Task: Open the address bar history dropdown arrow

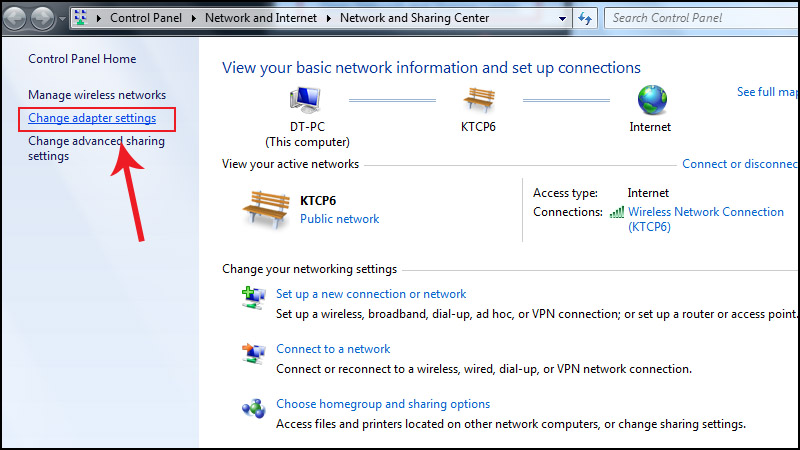Action: pos(564,18)
